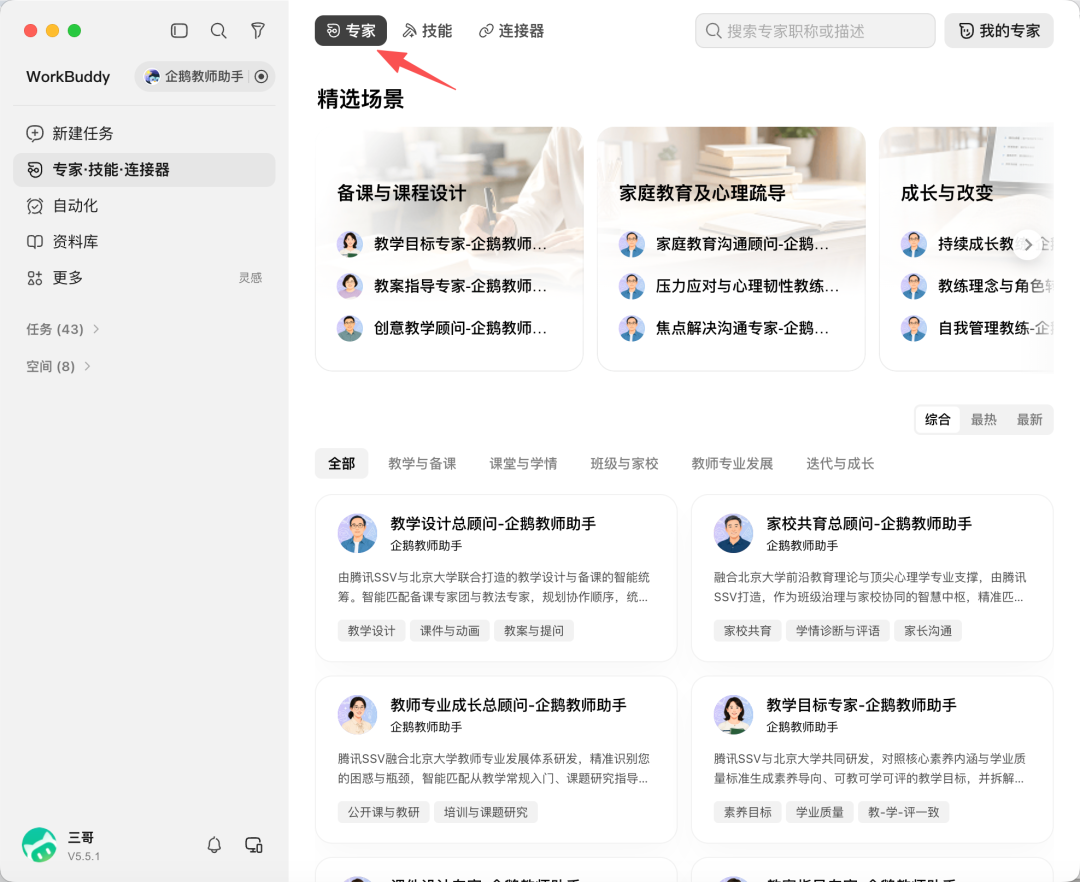Open 我的专家 button

coord(999,30)
